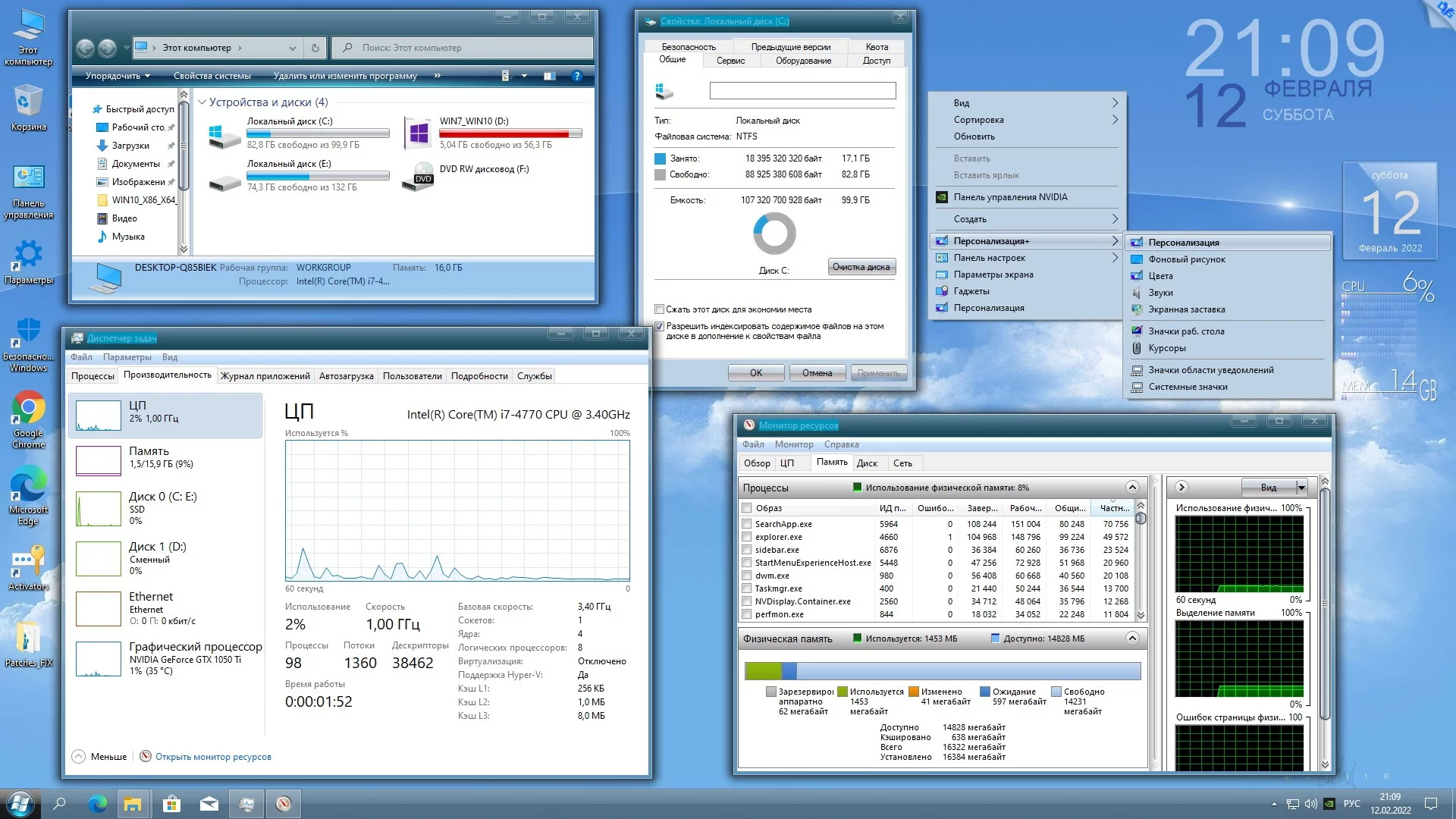Collapse 'Физическая память' section
Viewport: 1456px width, 819px height.
tap(1132, 639)
